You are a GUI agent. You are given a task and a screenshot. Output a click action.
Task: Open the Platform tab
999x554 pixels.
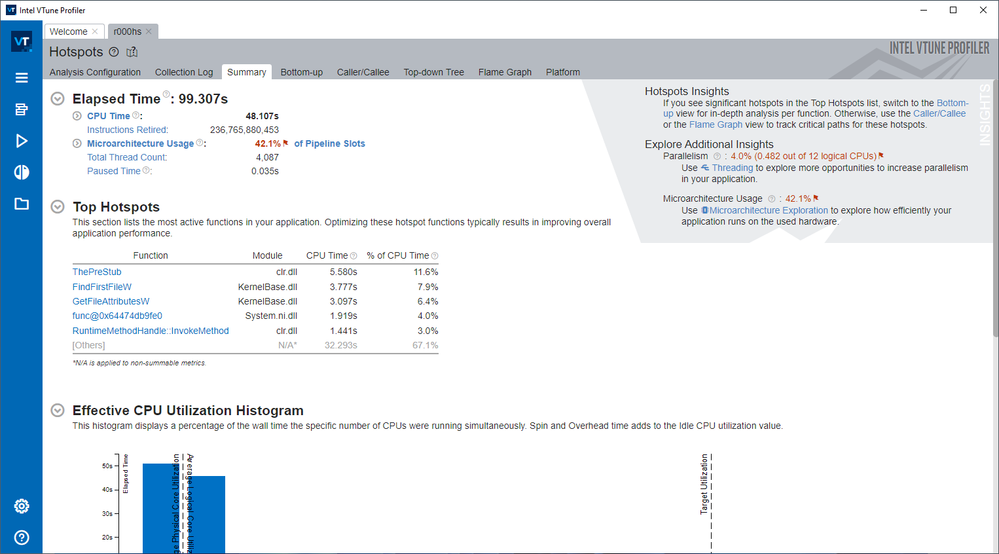pos(563,72)
